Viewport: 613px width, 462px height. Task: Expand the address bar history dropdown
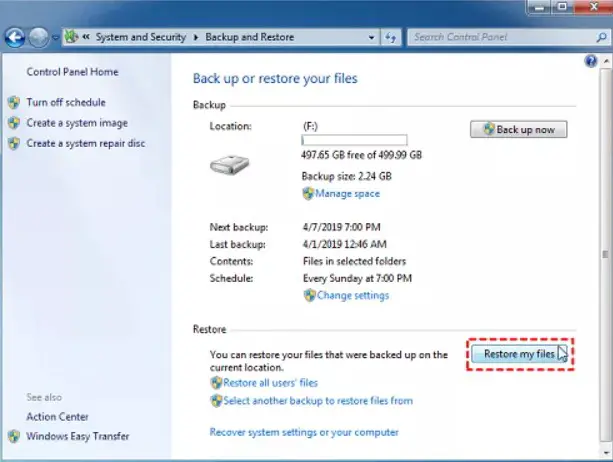[x=371, y=38]
